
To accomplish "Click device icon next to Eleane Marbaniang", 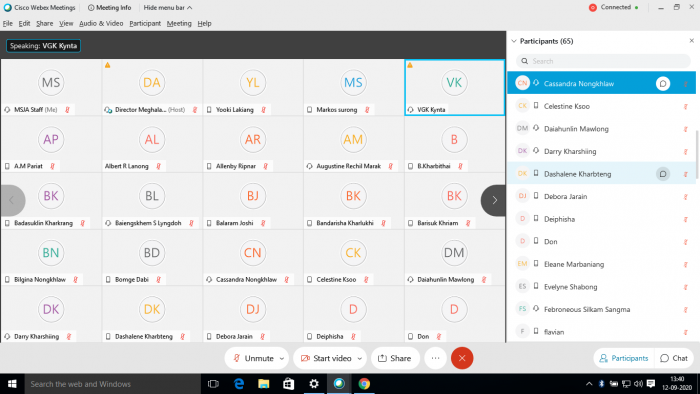I will [x=536, y=264].
